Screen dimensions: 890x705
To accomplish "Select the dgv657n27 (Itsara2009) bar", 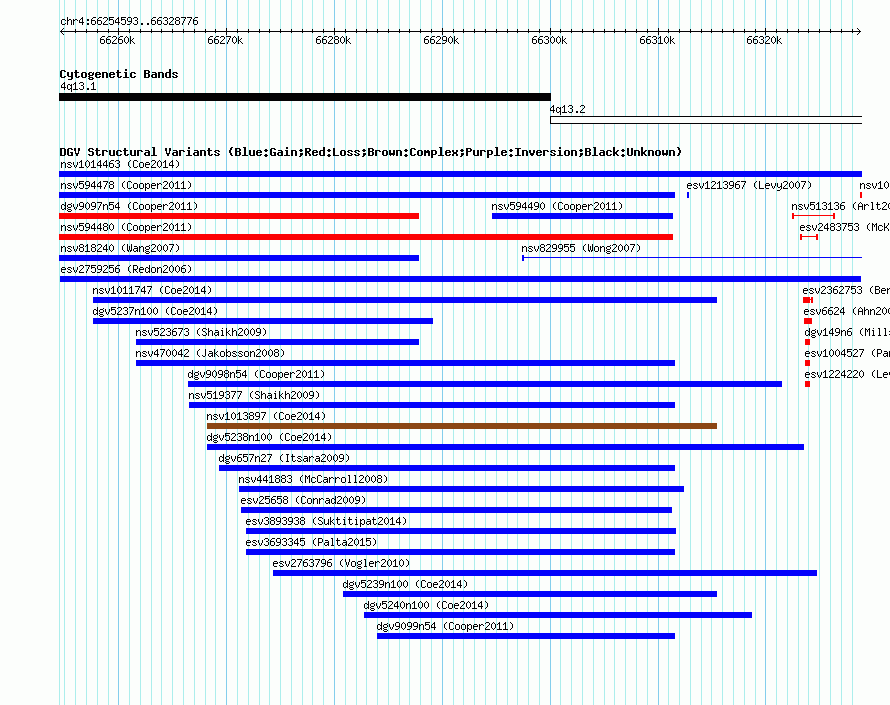I will point(447,468).
